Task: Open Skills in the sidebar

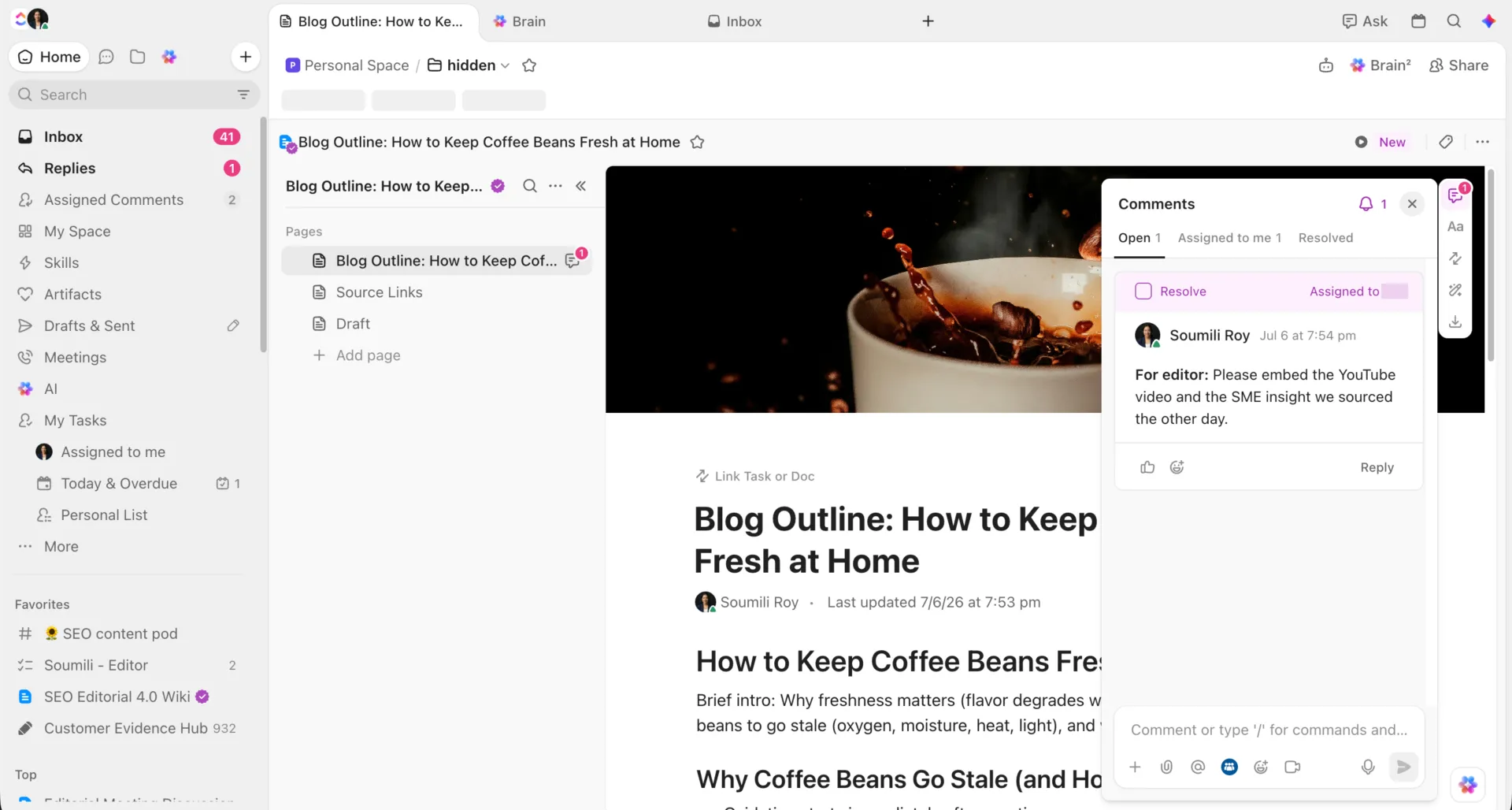Action: pyautogui.click(x=130, y=262)
